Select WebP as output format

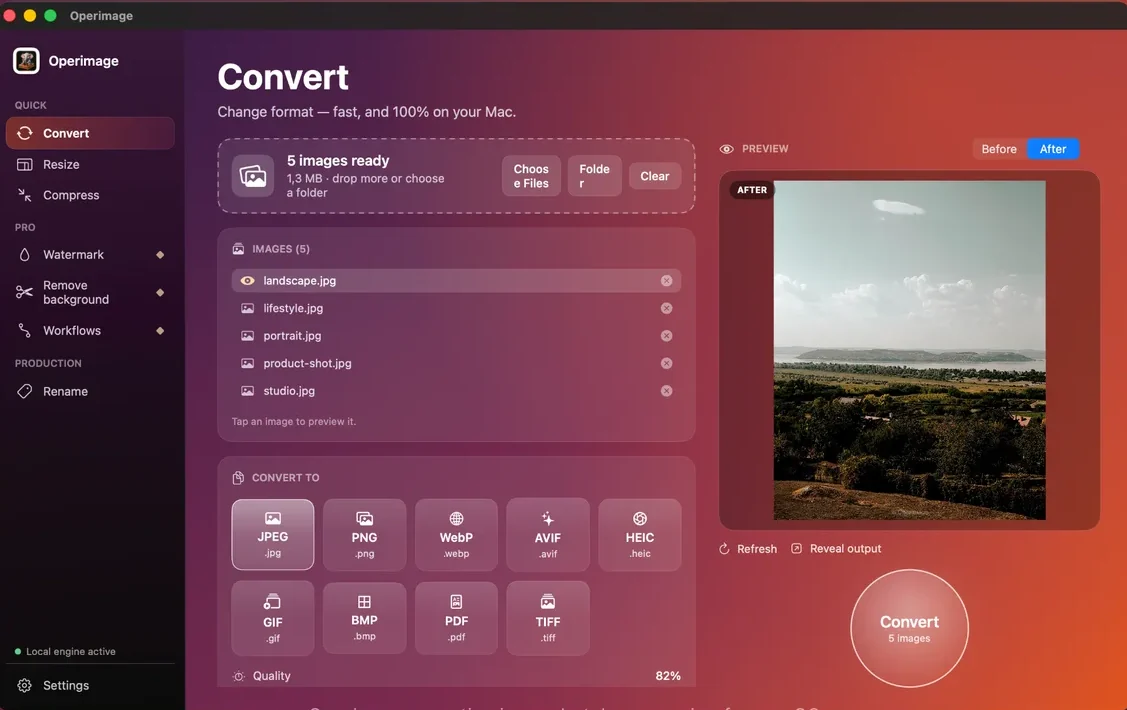click(456, 535)
